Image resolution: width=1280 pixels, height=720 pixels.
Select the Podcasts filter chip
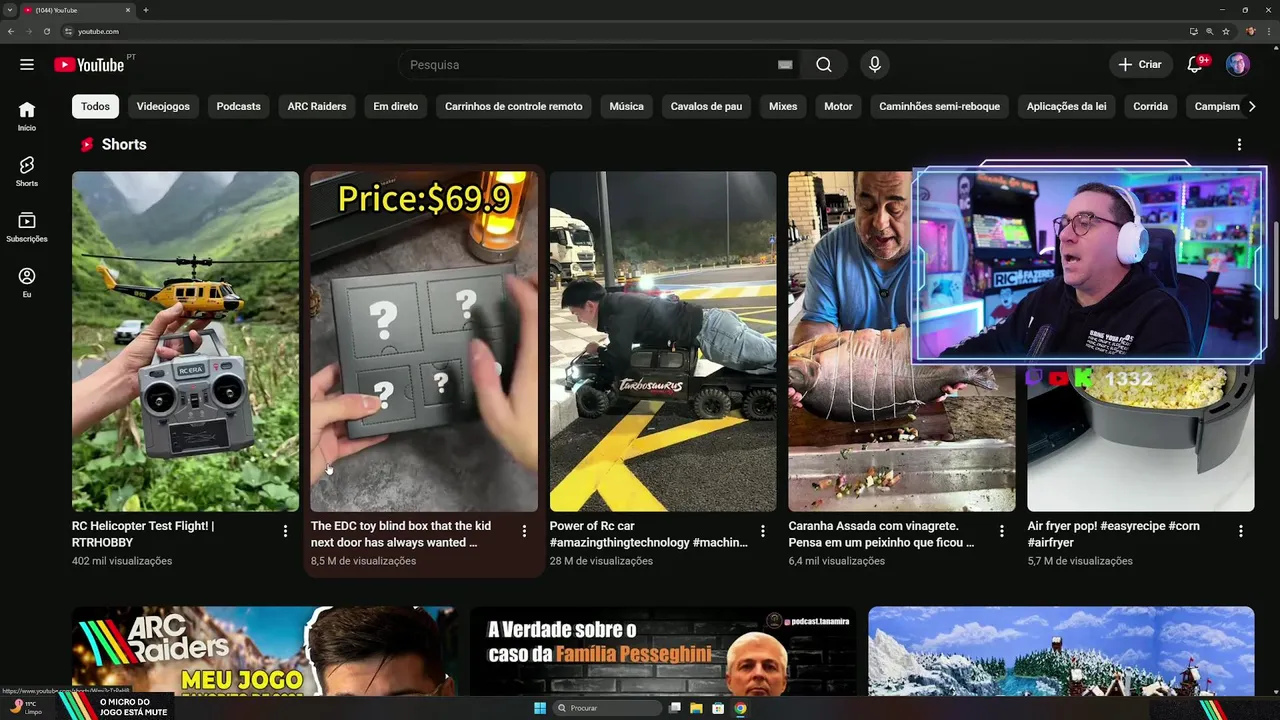[x=239, y=106]
